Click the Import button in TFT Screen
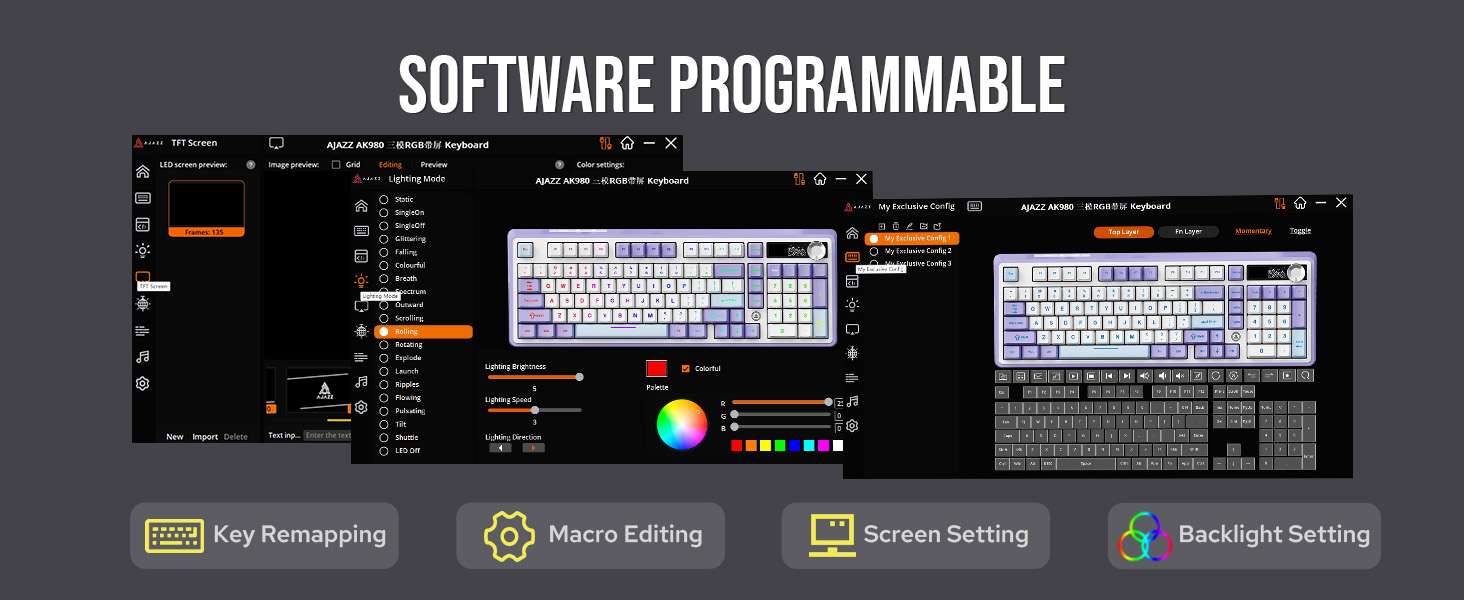The width and height of the screenshot is (1464, 600). (x=205, y=437)
